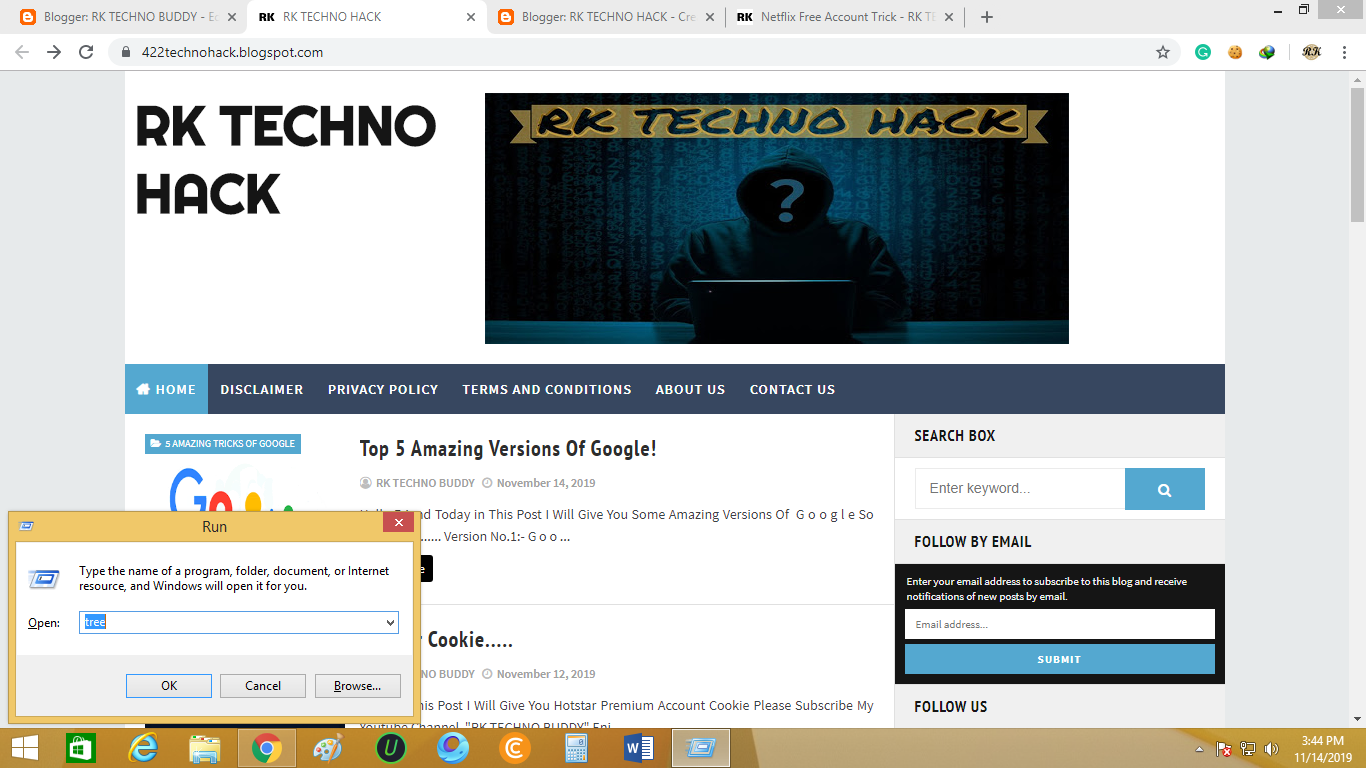Open the DISCLAIMER page
The height and width of the screenshot is (768, 1372).
pyautogui.click(x=262, y=389)
